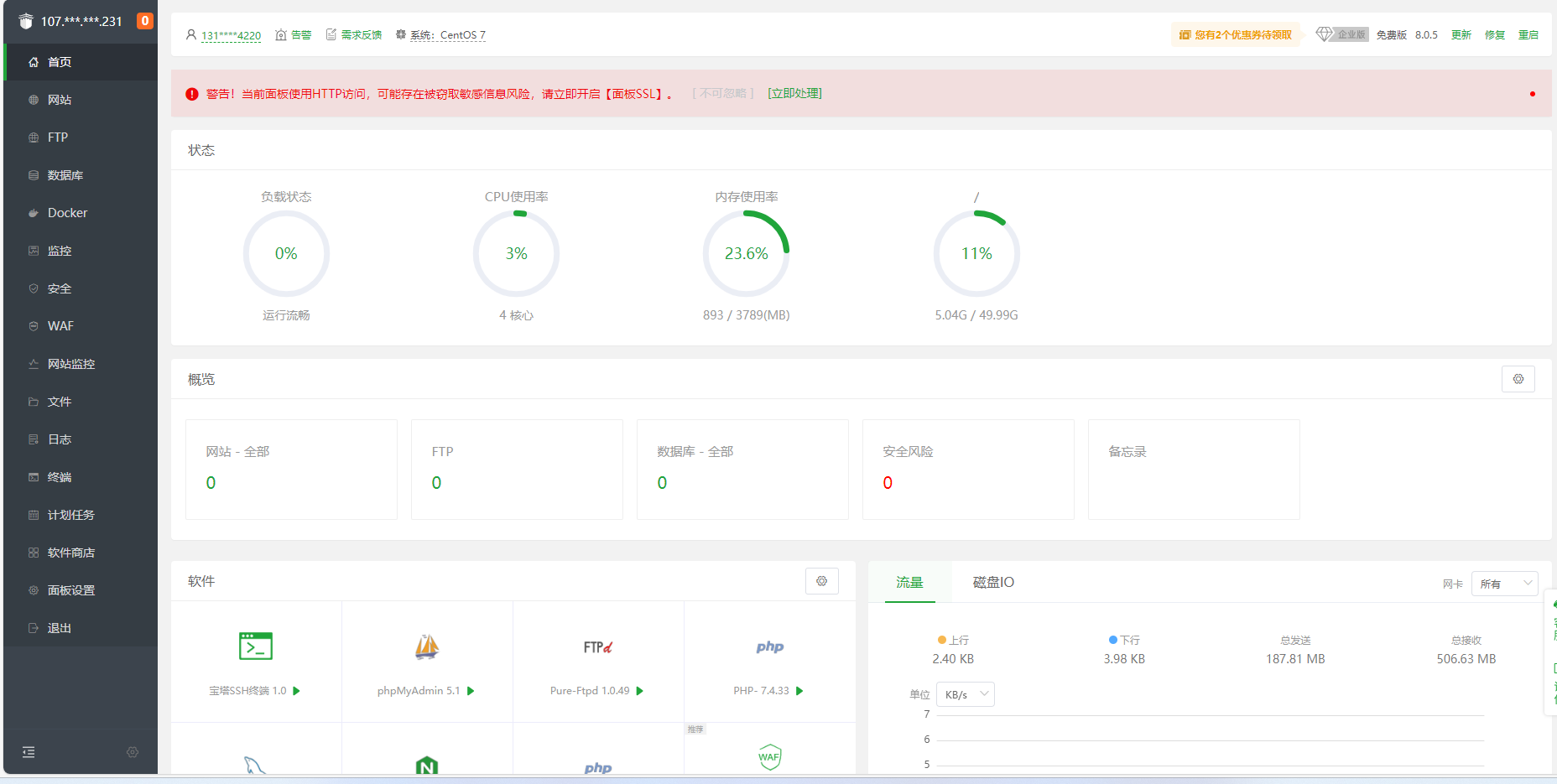Image resolution: width=1557 pixels, height=784 pixels.
Task: Open the 131****4220 user account link
Action: tap(231, 35)
